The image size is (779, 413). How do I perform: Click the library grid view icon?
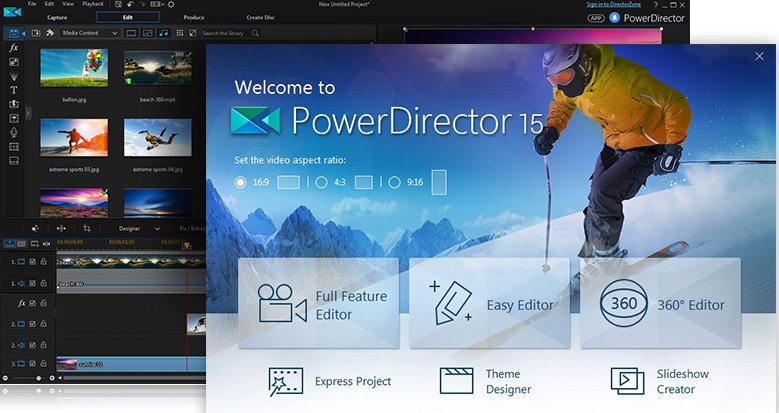[180, 33]
